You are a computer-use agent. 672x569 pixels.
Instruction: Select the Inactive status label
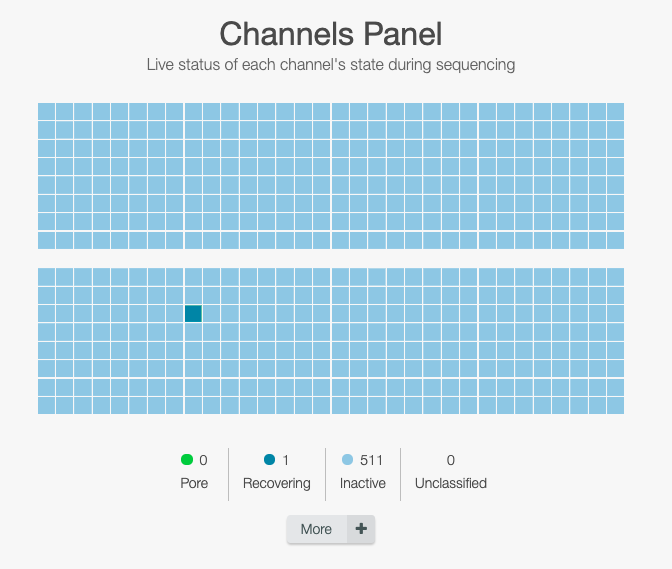(x=363, y=483)
